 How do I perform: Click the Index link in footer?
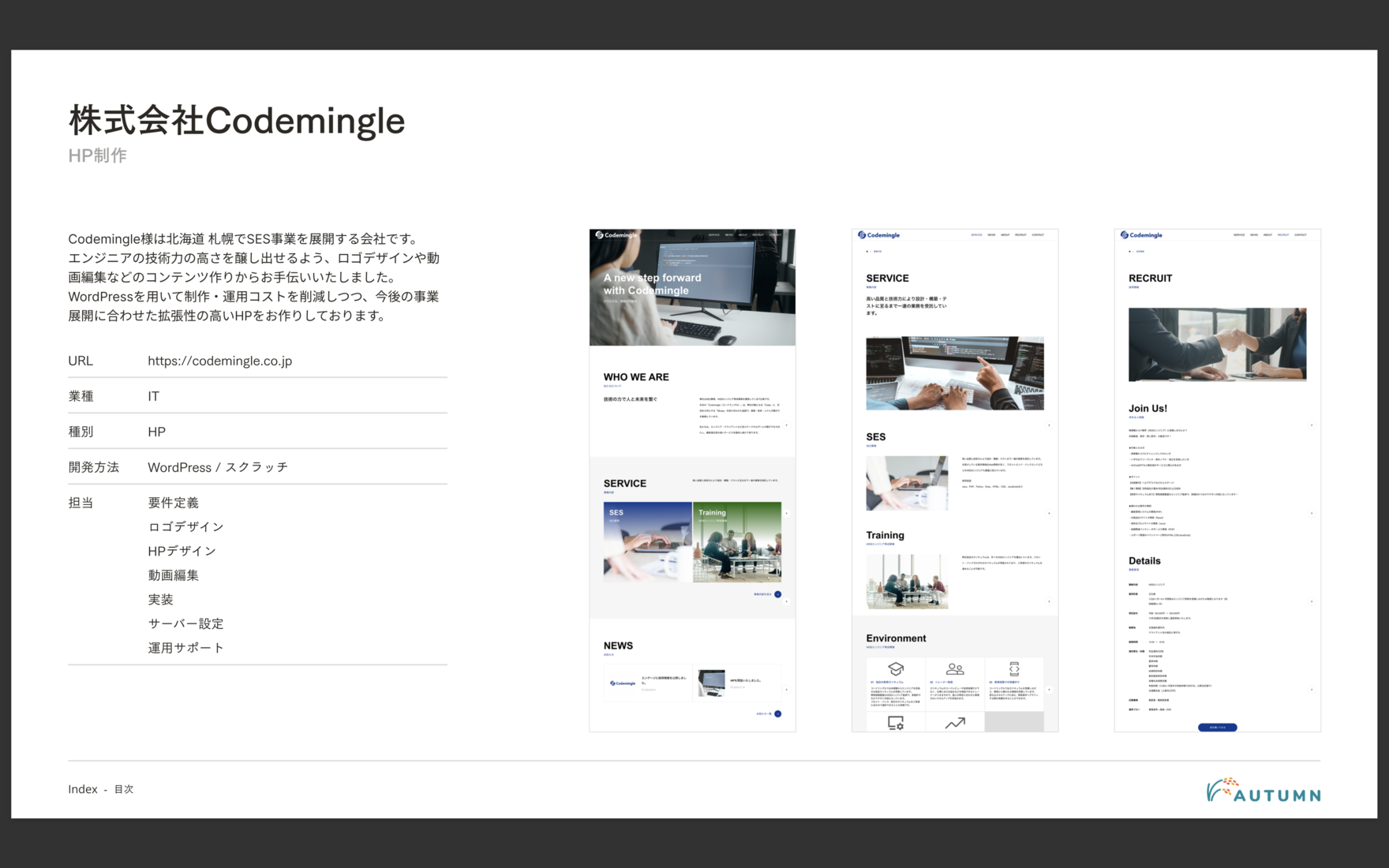[x=83, y=789]
